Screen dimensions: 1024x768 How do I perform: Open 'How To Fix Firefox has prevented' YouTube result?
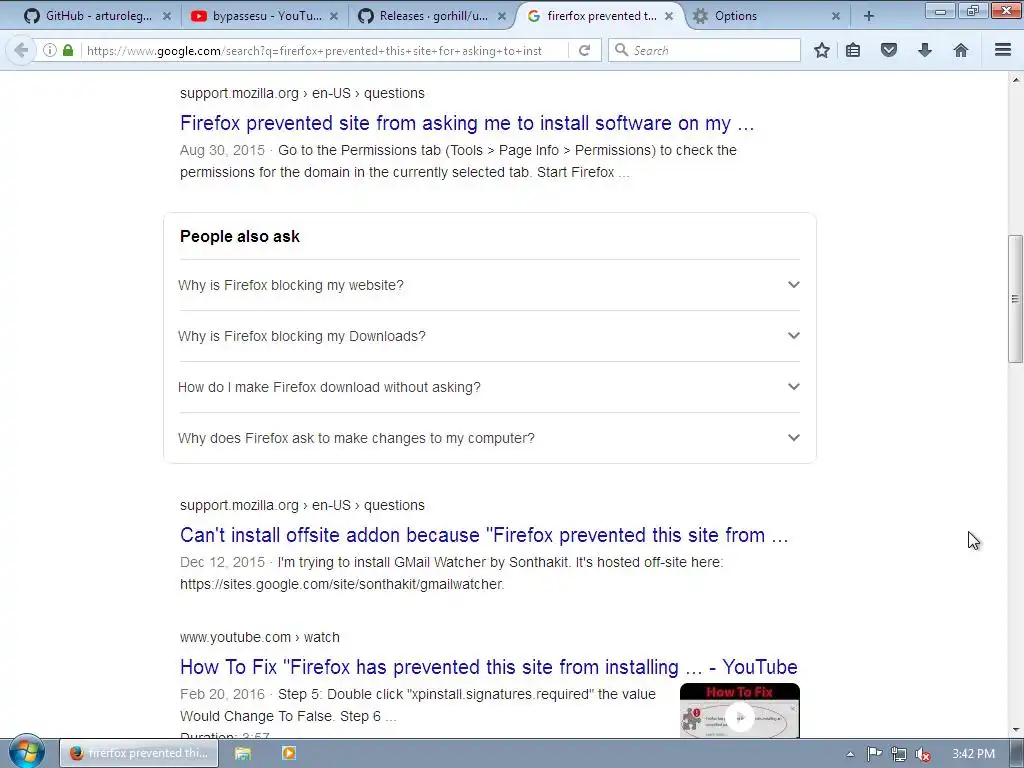[488, 667]
